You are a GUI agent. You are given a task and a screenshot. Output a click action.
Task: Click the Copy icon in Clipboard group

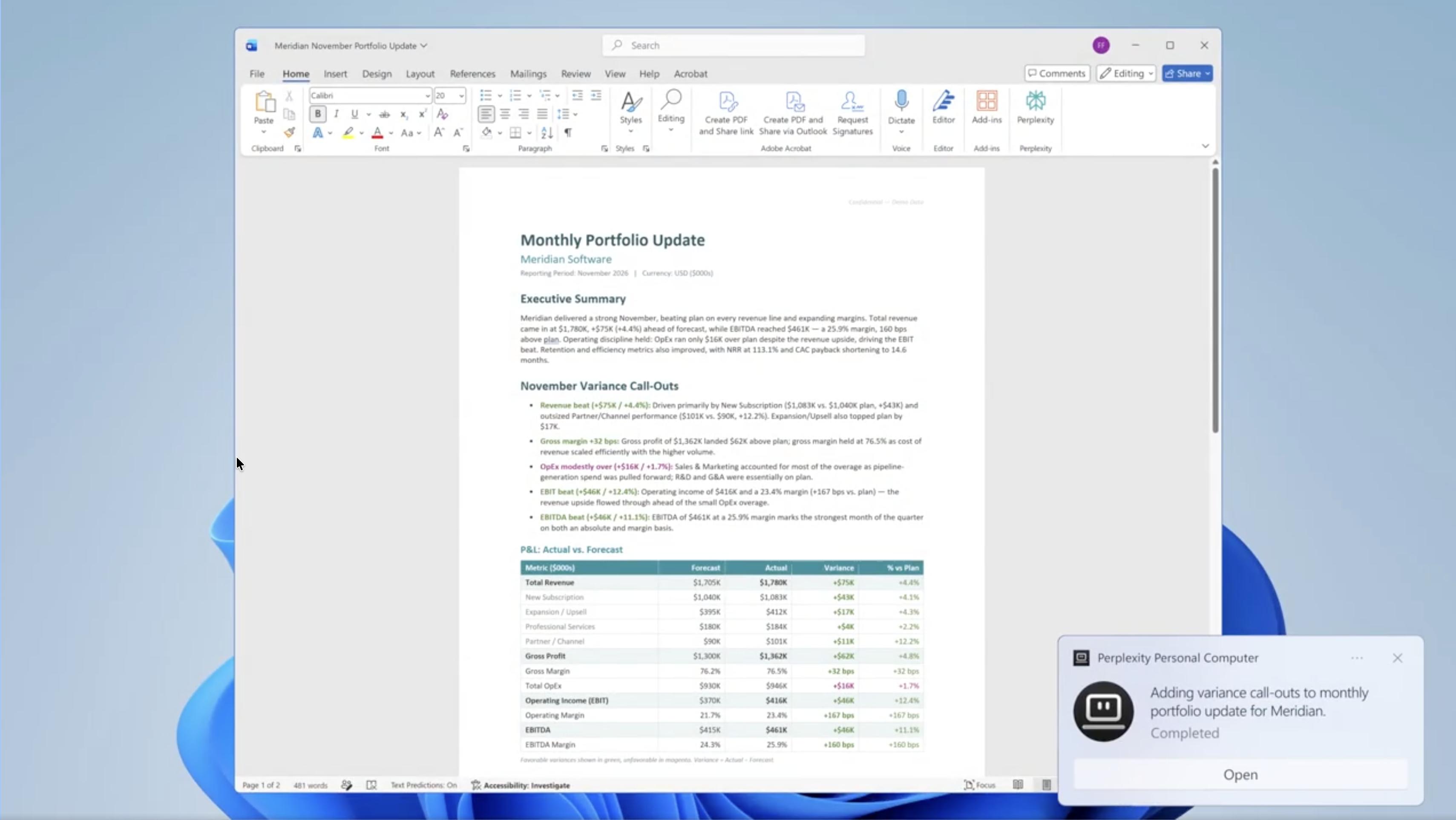[x=289, y=114]
